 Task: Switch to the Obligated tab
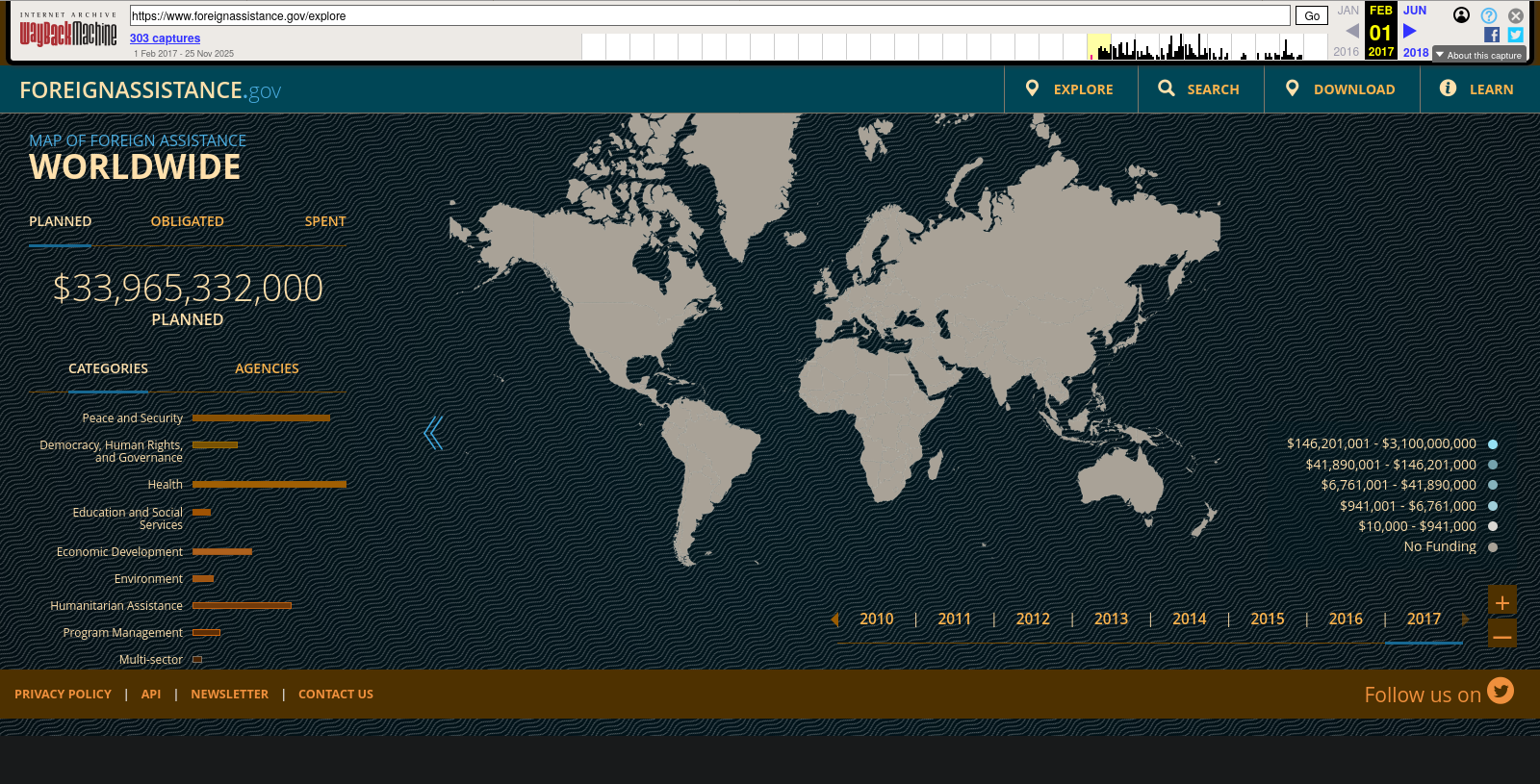[x=187, y=221]
